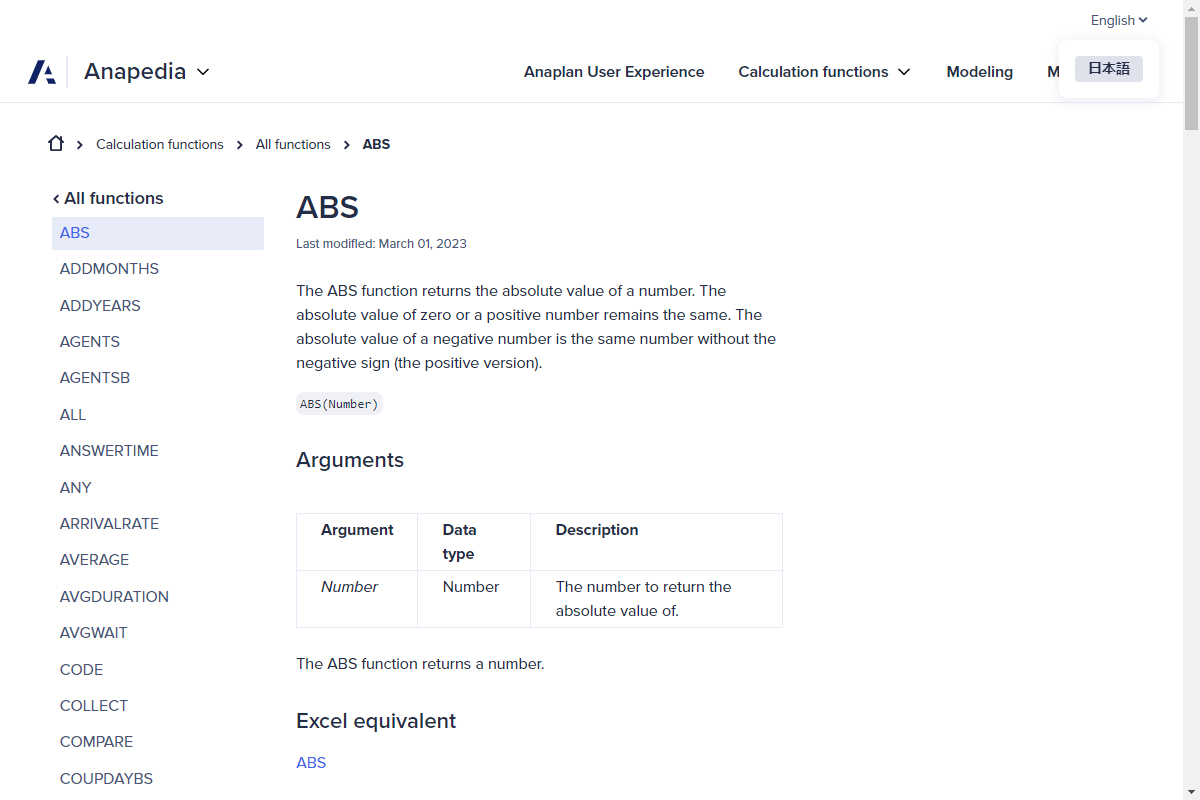Viewport: 1200px width, 800px height.
Task: Open the Excel equivalent ABS link
Action: coord(311,762)
